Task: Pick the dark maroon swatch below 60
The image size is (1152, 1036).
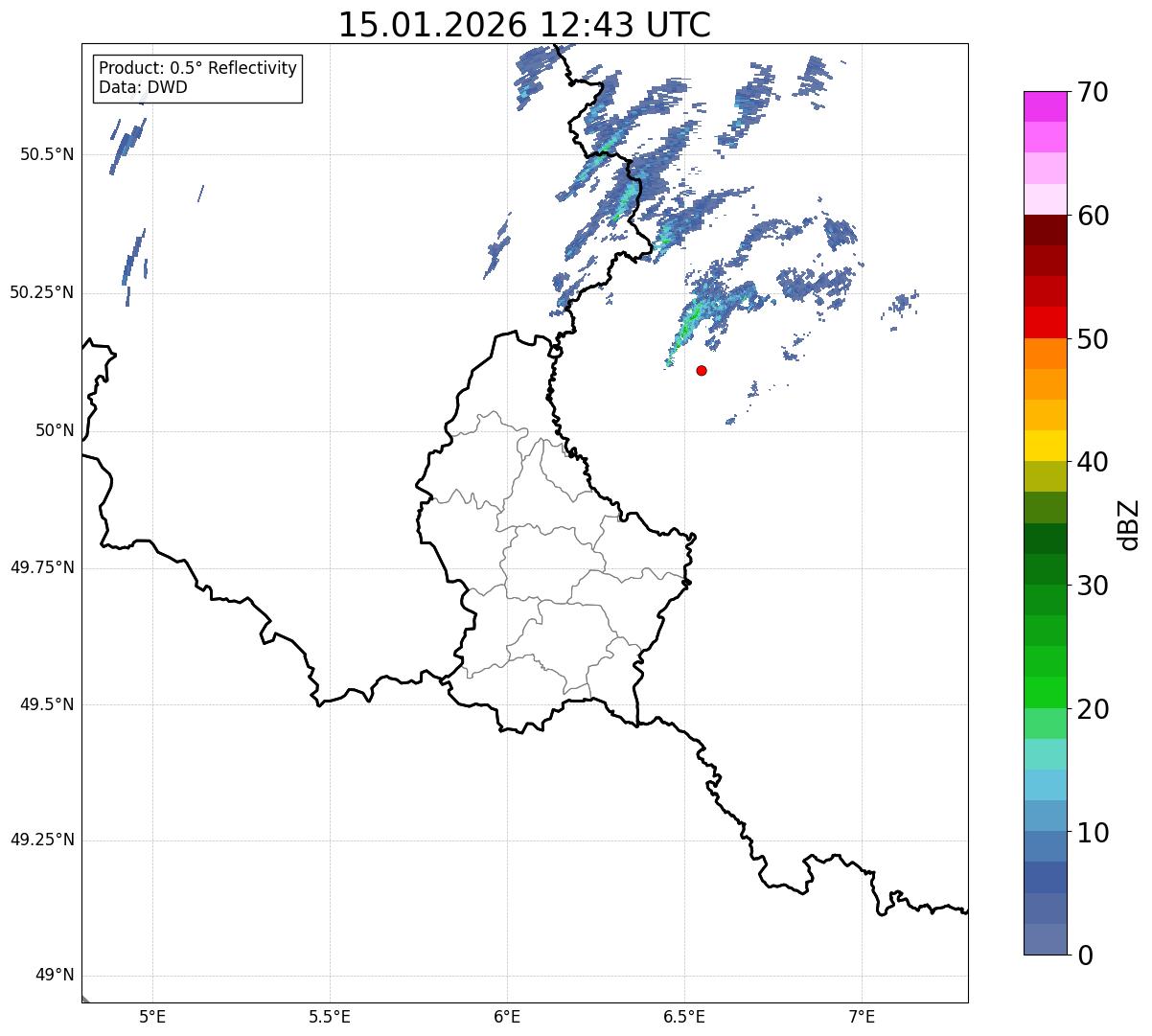Action: pos(1045,230)
